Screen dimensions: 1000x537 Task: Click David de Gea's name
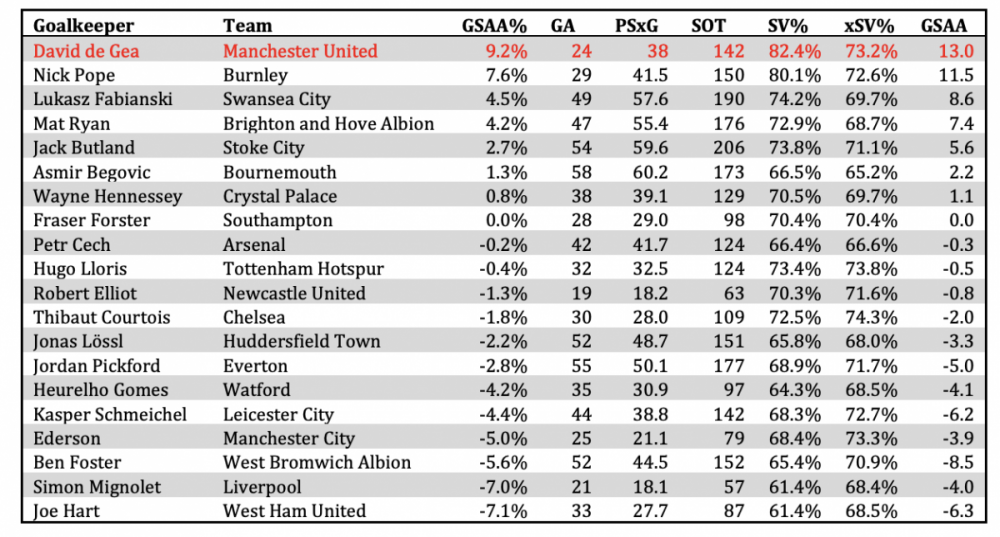click(x=86, y=50)
